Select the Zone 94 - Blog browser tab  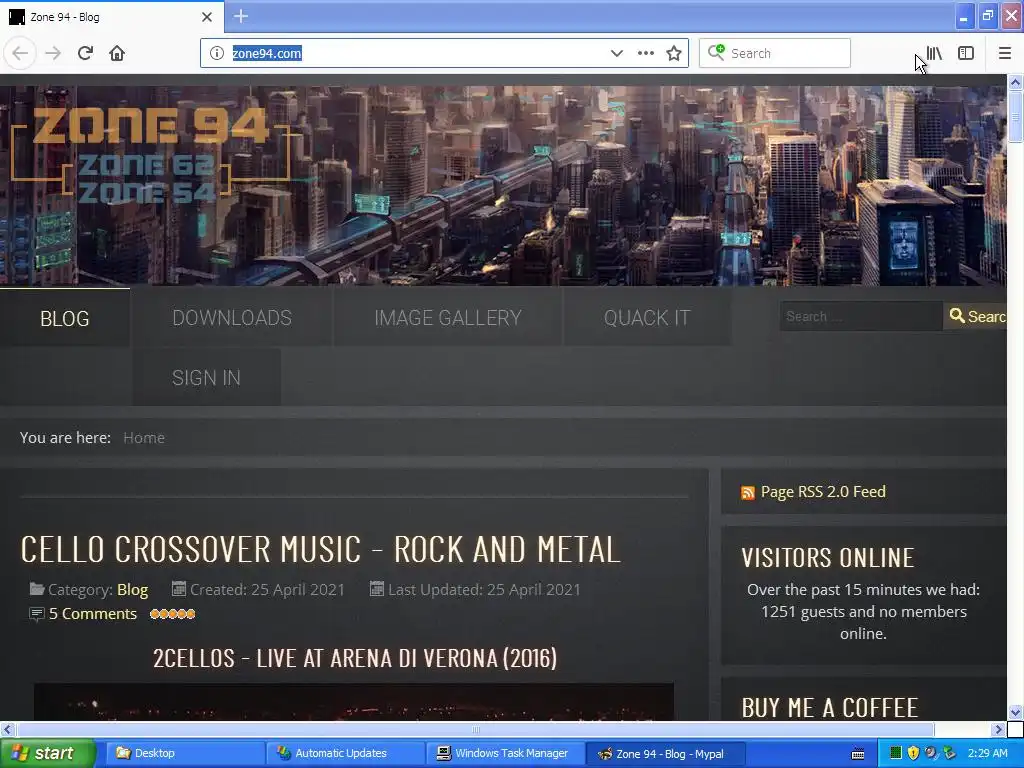click(x=112, y=17)
